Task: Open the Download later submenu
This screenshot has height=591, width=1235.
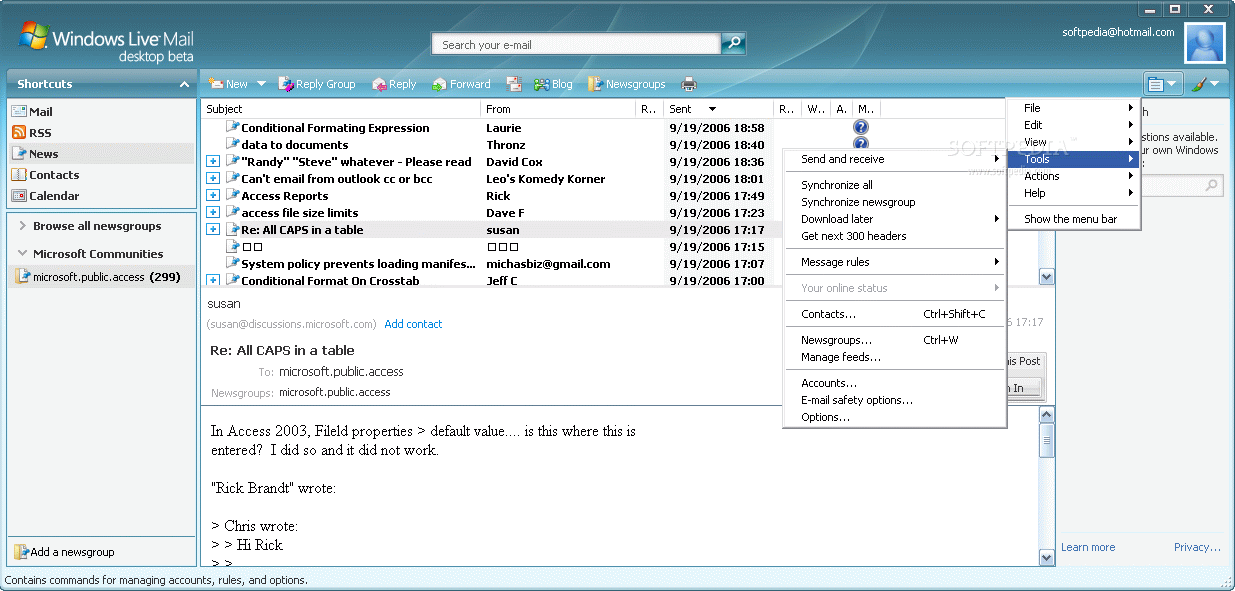Action: [x=894, y=219]
